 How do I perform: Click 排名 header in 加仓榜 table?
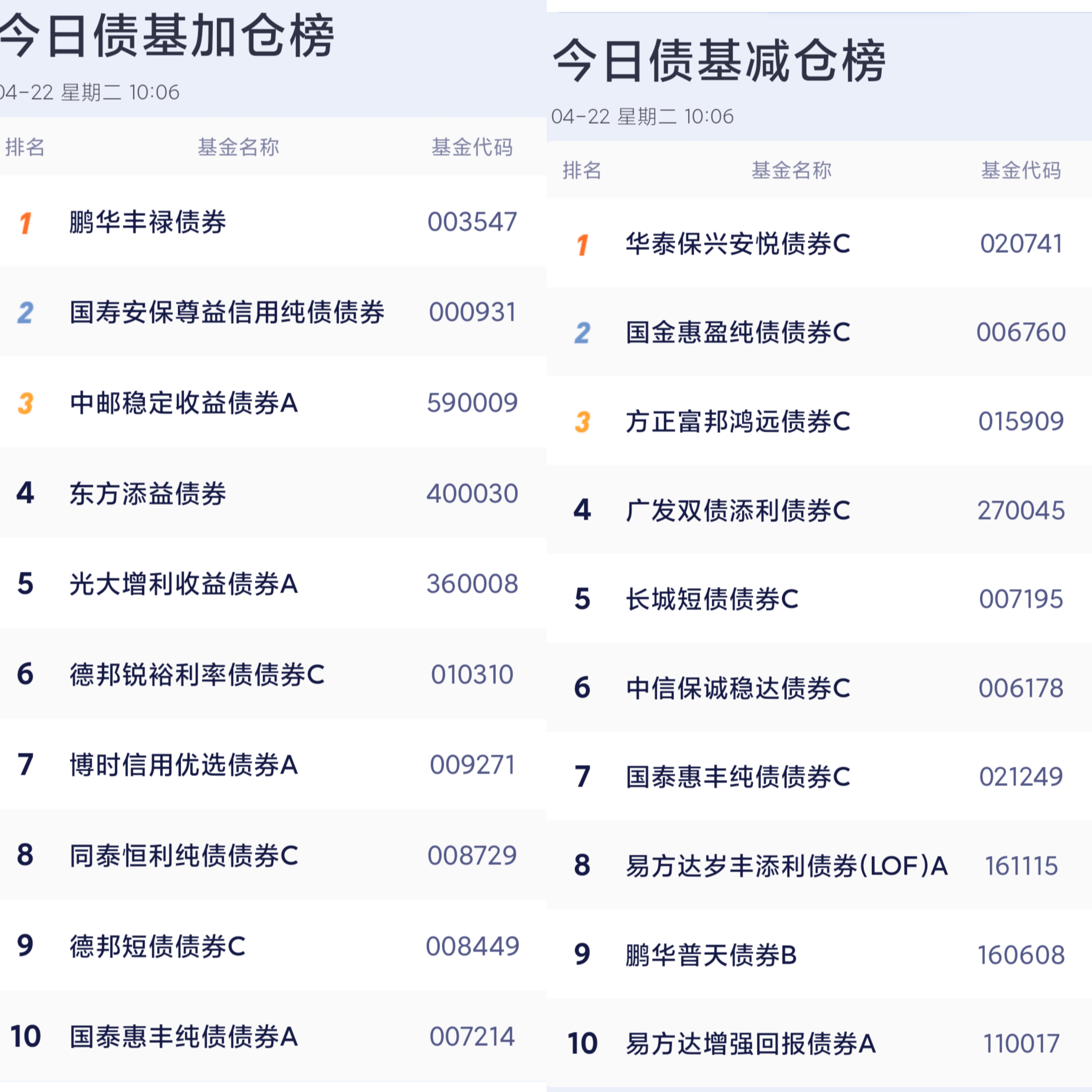(x=25, y=147)
